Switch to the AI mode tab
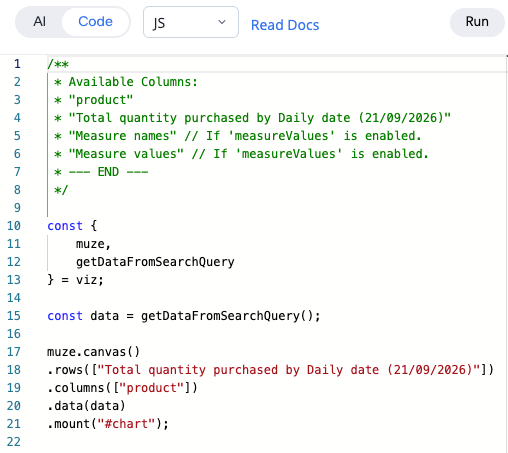This screenshot has width=508, height=453. (39, 22)
